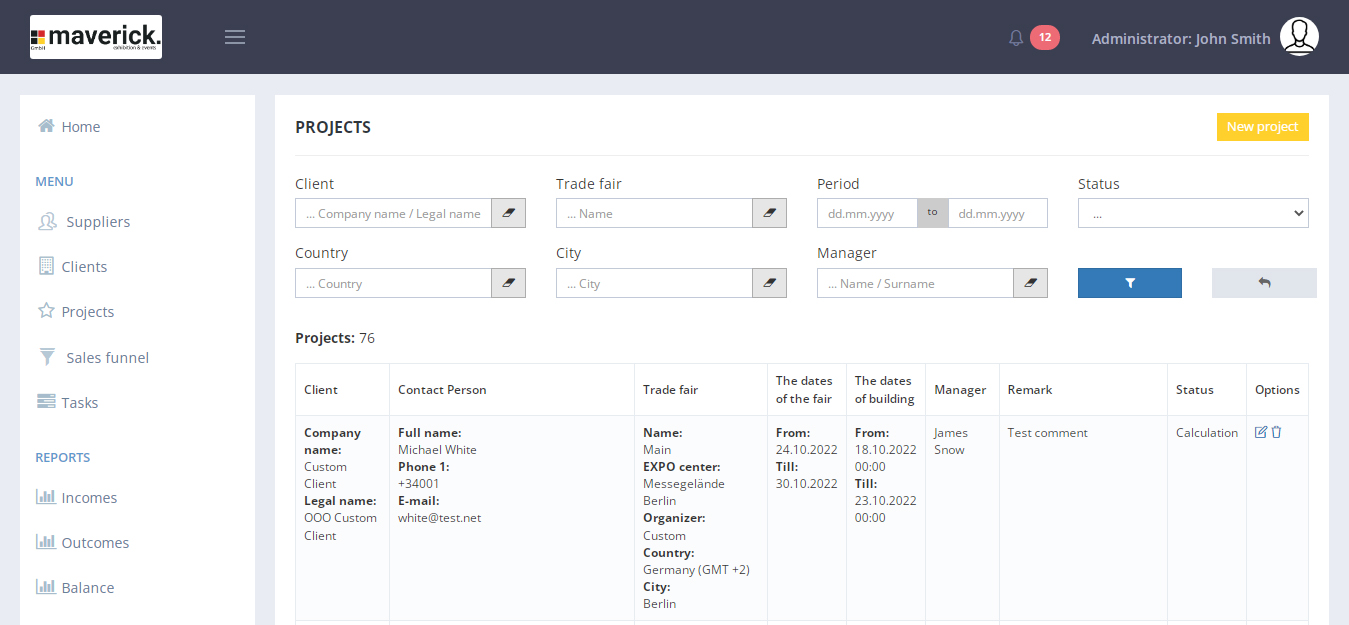The image size is (1349, 625).
Task: Focus the Client company name input
Action: click(393, 213)
